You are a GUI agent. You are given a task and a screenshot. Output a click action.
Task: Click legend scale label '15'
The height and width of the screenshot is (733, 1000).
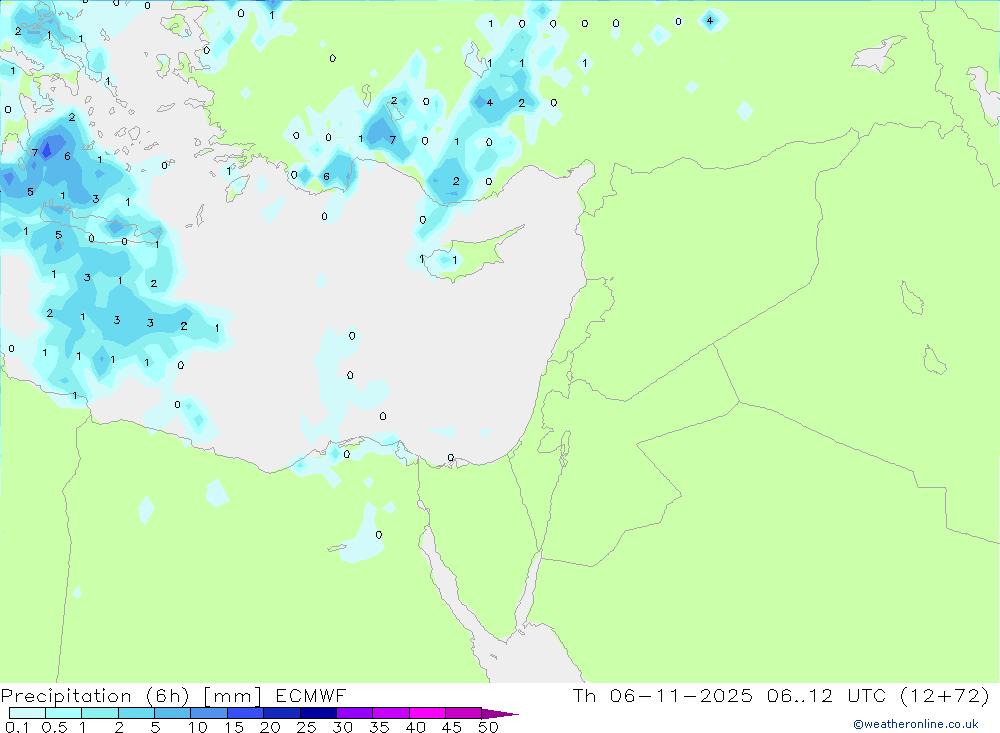(234, 727)
